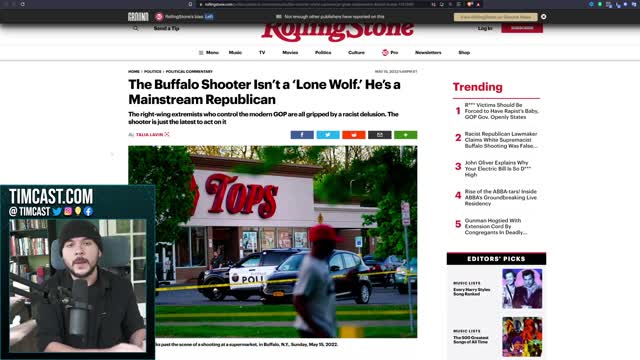Open more share options plus button
Viewport: 640px width, 360px height.
405,135
